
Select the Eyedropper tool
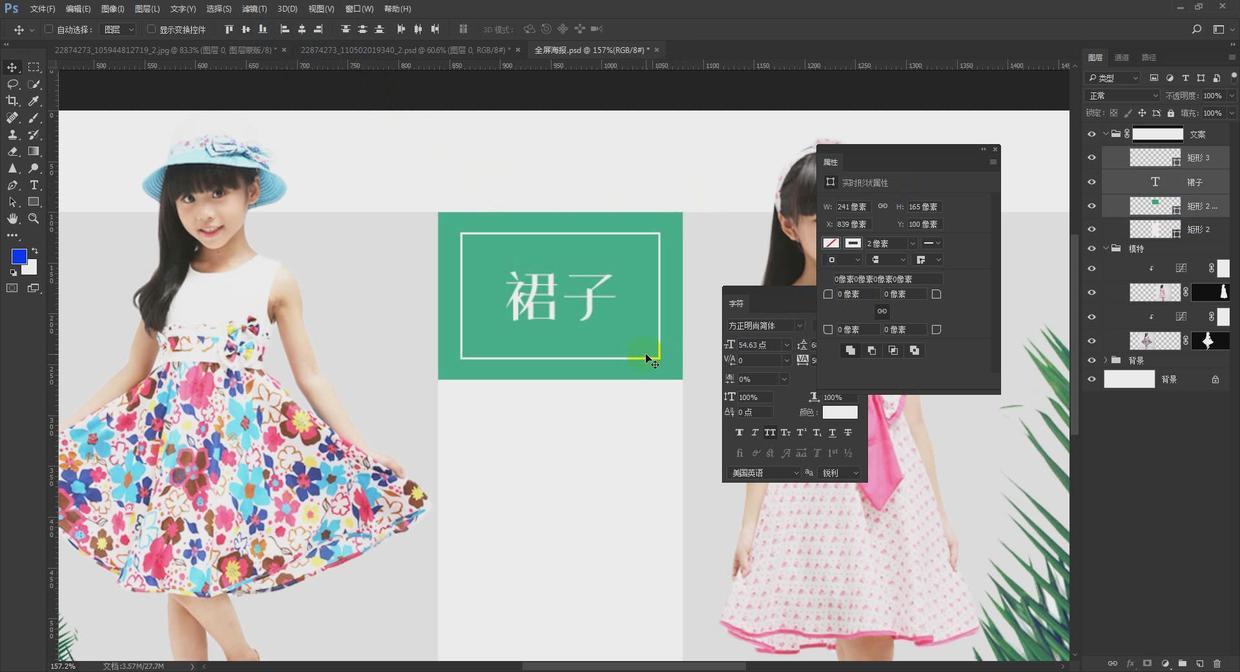pos(34,101)
